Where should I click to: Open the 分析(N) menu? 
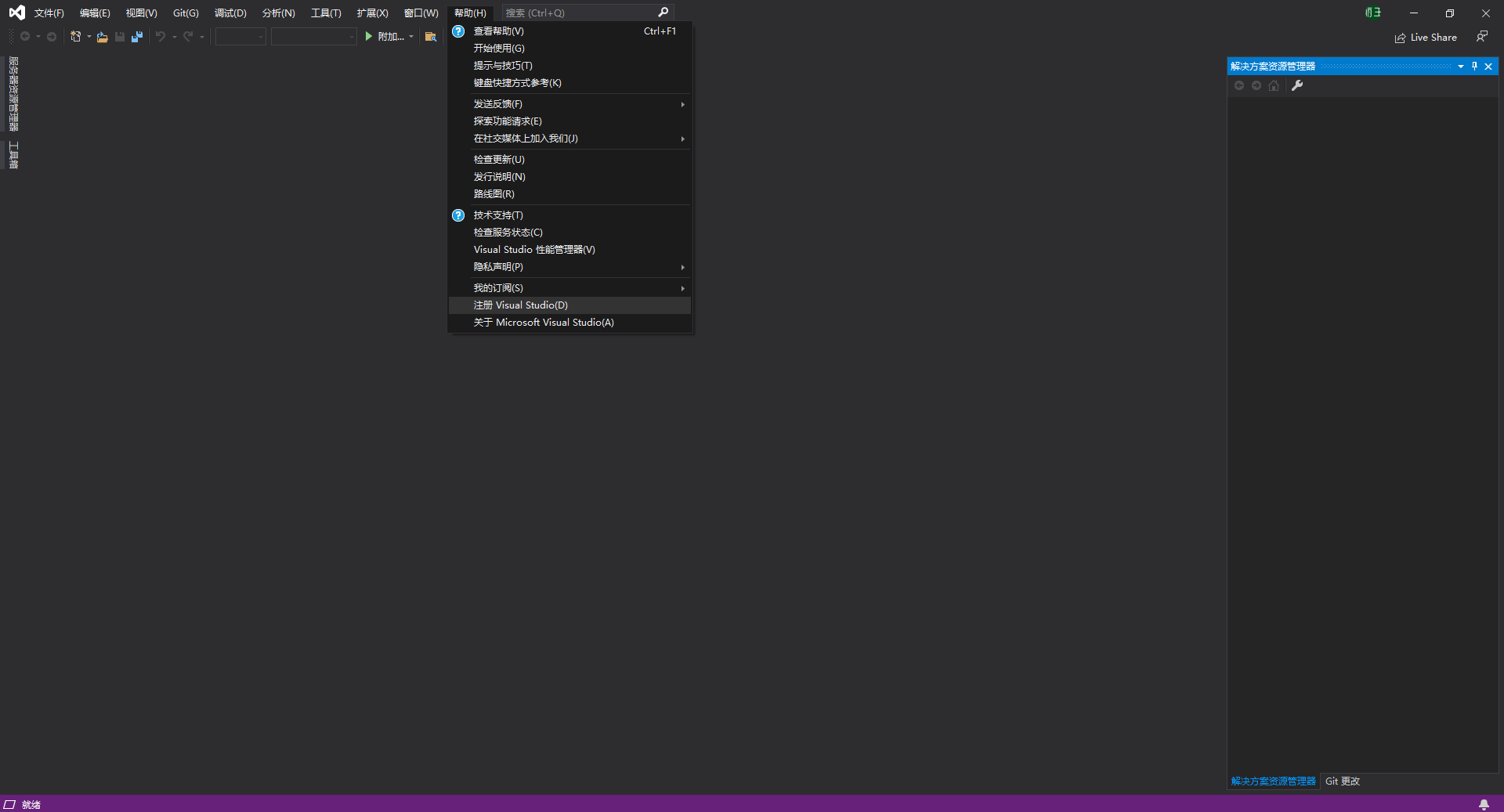278,13
